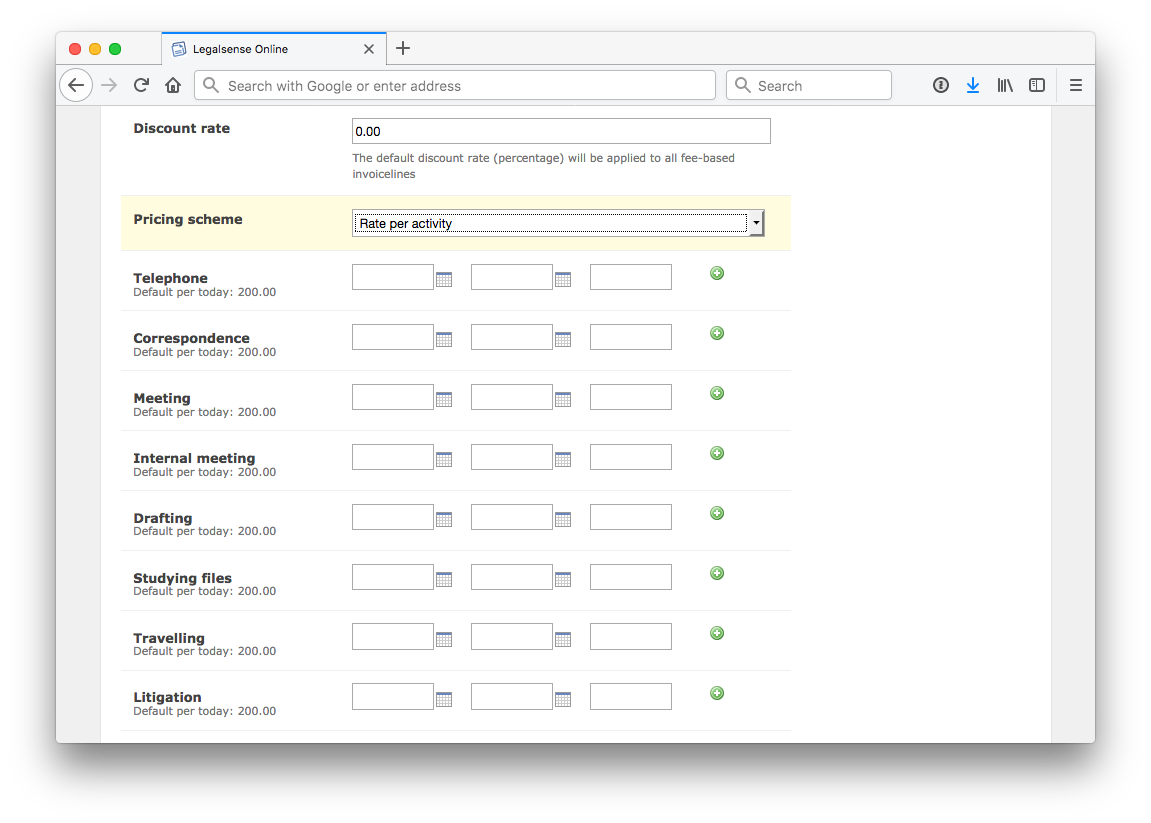Viewport: 1151px width, 823px height.
Task: Add rate row for Correspondence
Action: coord(717,333)
